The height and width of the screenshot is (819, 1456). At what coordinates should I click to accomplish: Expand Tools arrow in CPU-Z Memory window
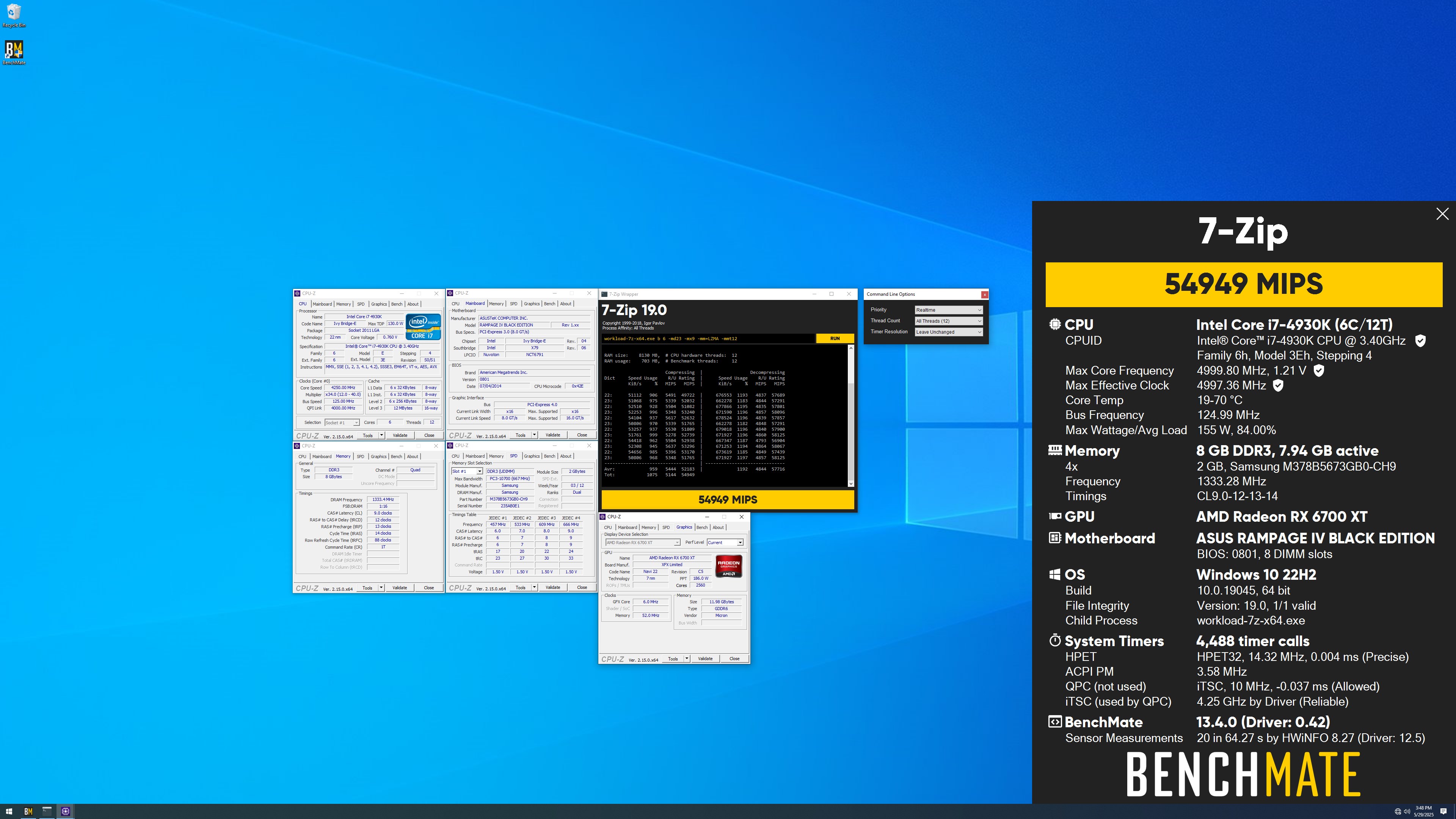(x=381, y=588)
